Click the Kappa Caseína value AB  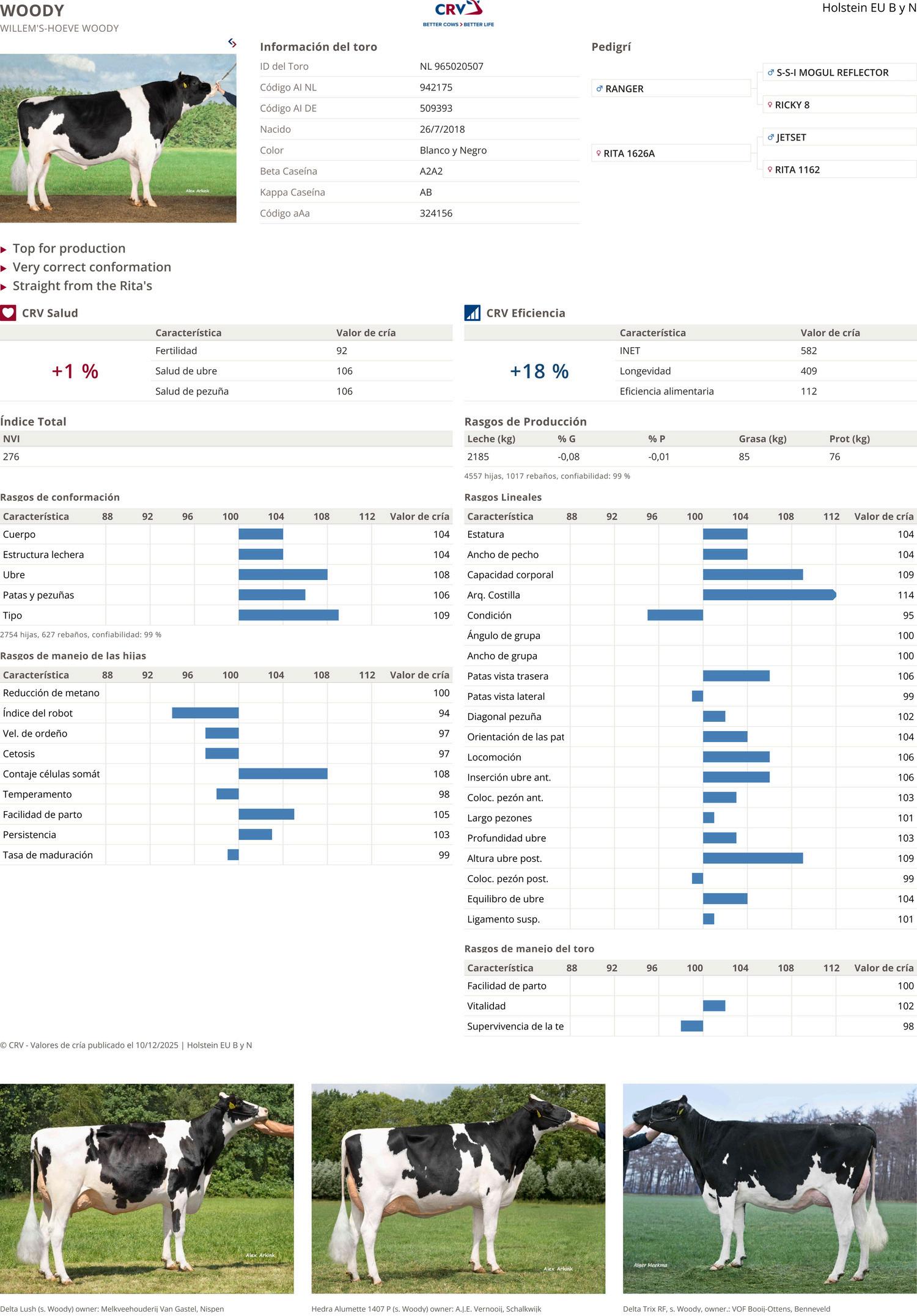tap(426, 192)
